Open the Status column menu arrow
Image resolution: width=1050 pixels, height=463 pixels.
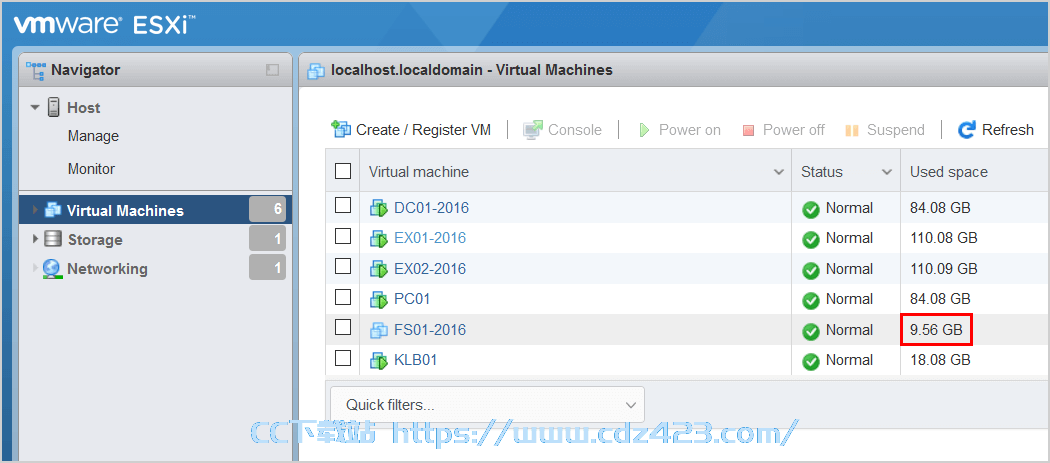click(x=887, y=172)
